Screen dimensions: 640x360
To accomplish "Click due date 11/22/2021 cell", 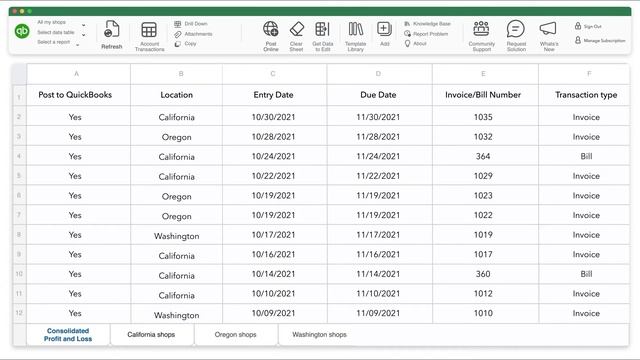I will tap(379, 176).
